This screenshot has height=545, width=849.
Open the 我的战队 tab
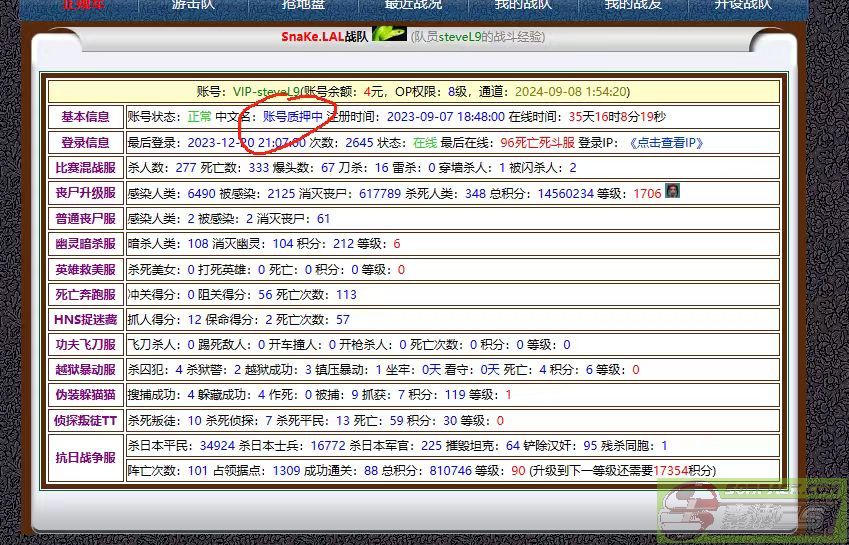tap(522, 5)
